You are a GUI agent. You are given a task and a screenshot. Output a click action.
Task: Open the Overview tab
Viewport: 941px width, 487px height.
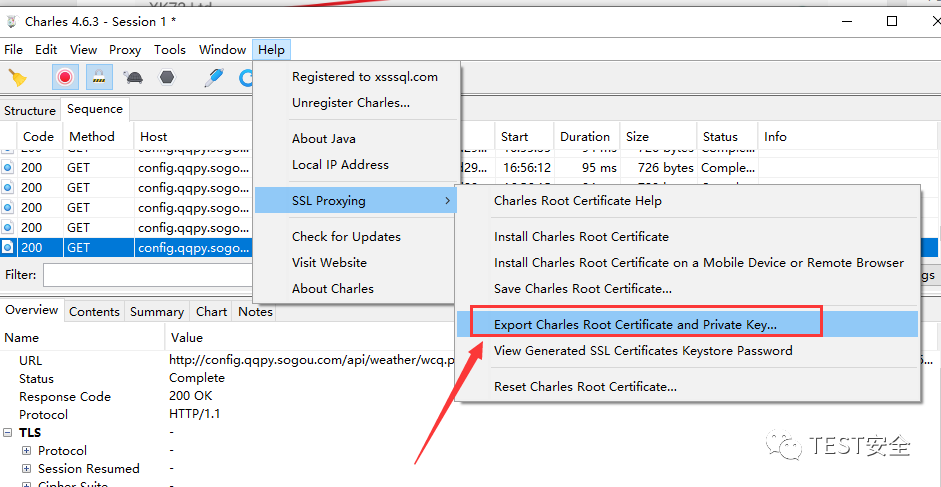click(31, 310)
